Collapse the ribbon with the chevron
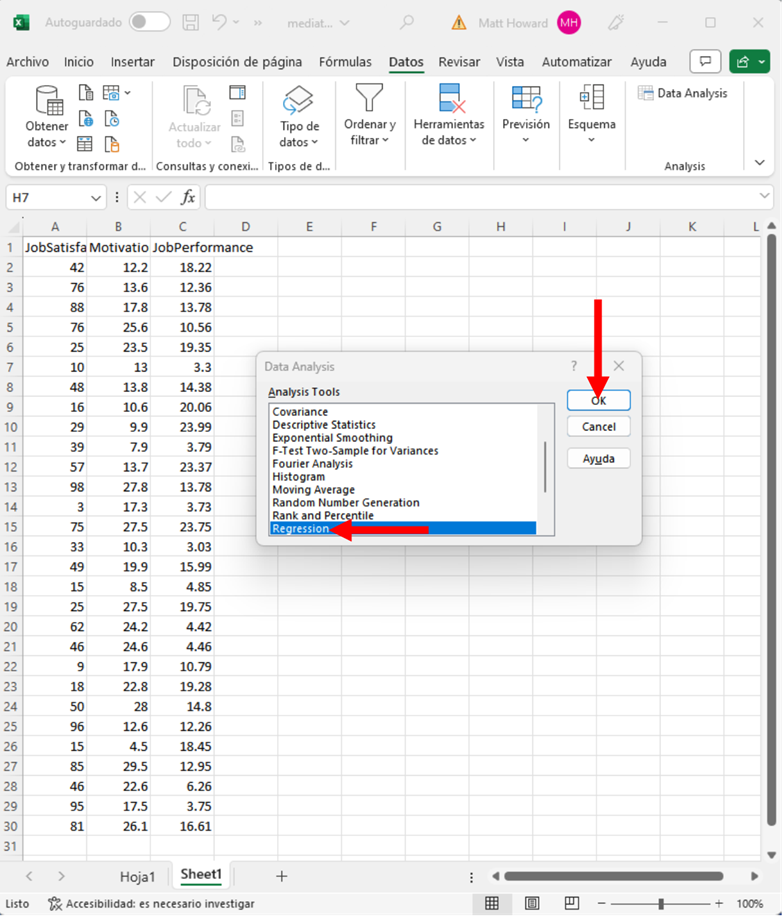Screen dimensions: 782x916 (x=759, y=163)
